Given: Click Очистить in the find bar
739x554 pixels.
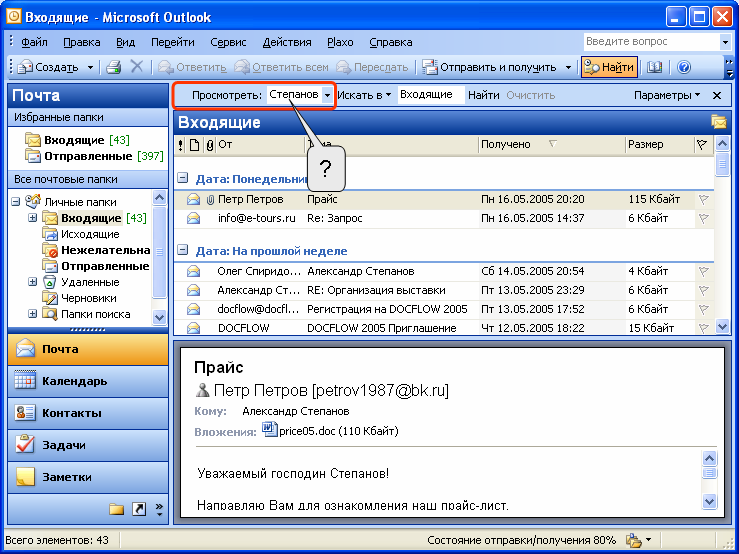Looking at the screenshot, I should pyautogui.click(x=531, y=95).
